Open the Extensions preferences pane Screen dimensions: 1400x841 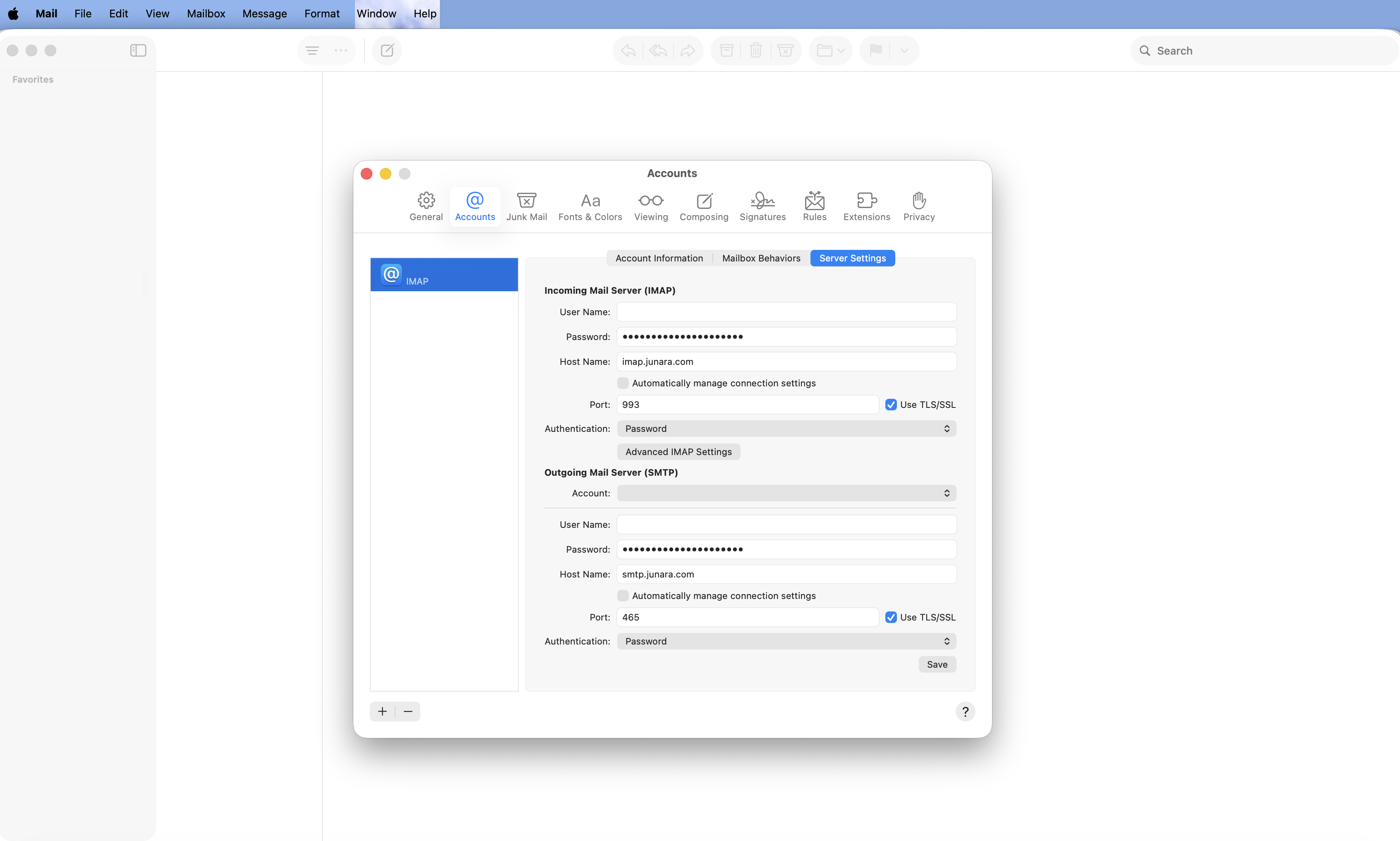pos(866,206)
